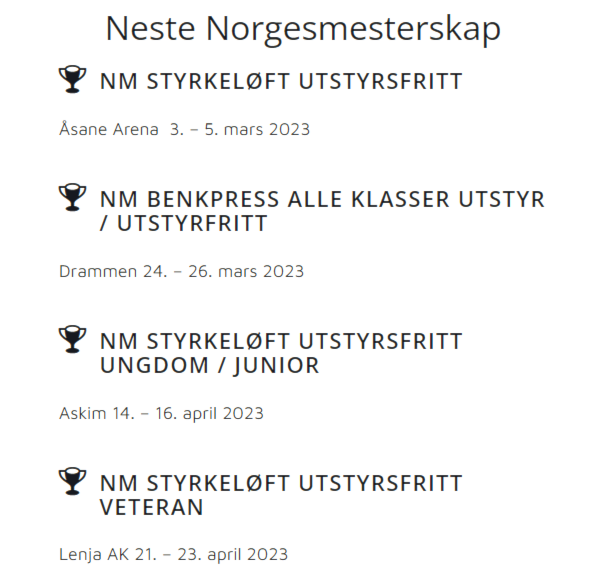Image resolution: width=613 pixels, height=574 pixels.
Task: Click the '14. – 16. april 2023' date
Action: coord(188,414)
